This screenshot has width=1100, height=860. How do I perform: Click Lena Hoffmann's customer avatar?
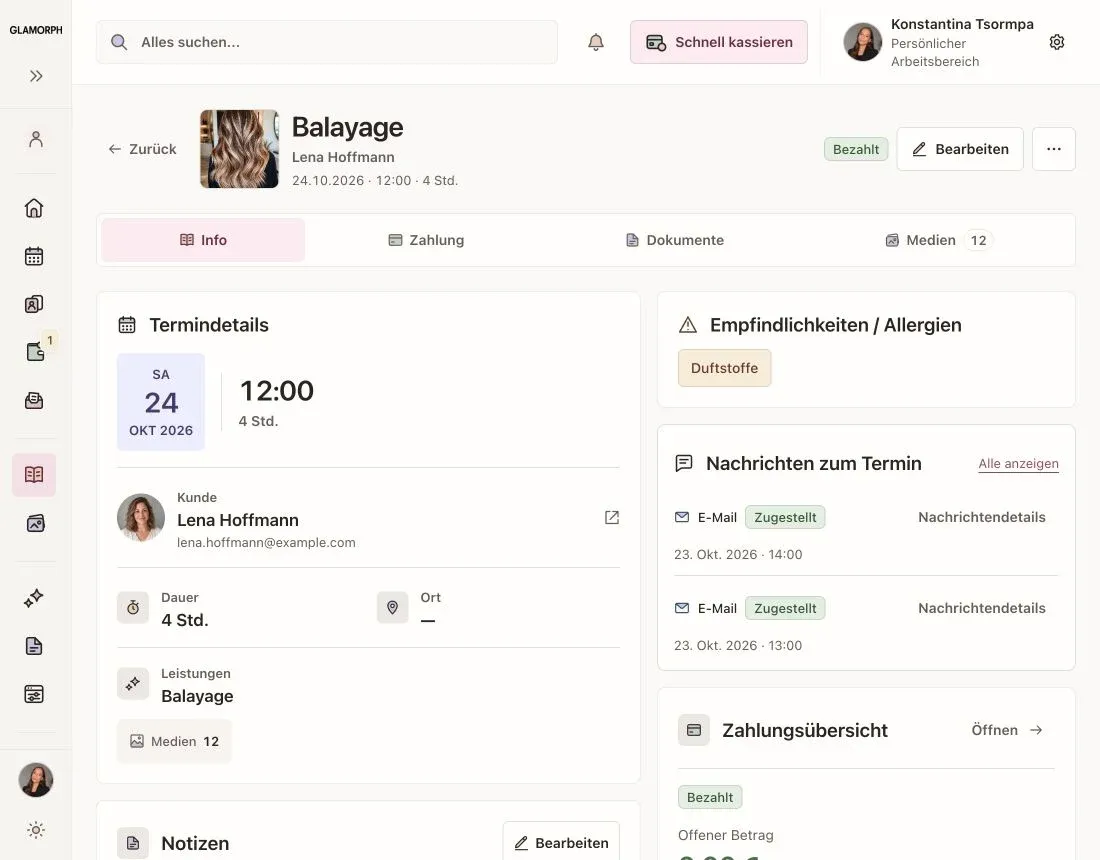[141, 517]
